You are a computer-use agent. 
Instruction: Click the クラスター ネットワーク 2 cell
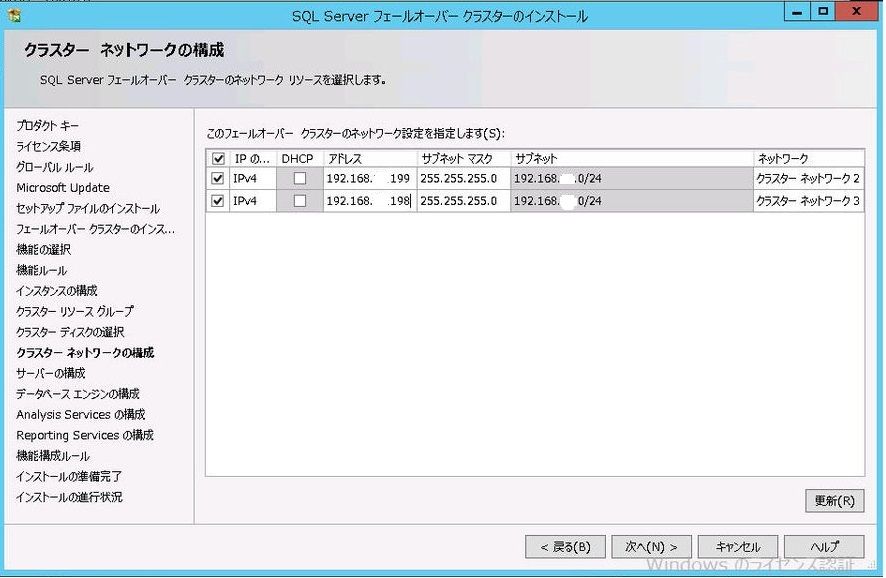809,179
